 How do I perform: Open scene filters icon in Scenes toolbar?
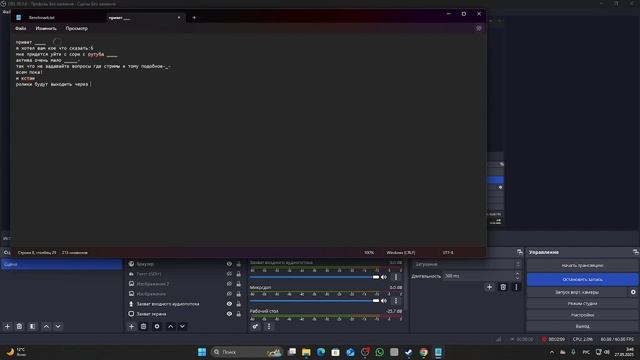pos(32,327)
